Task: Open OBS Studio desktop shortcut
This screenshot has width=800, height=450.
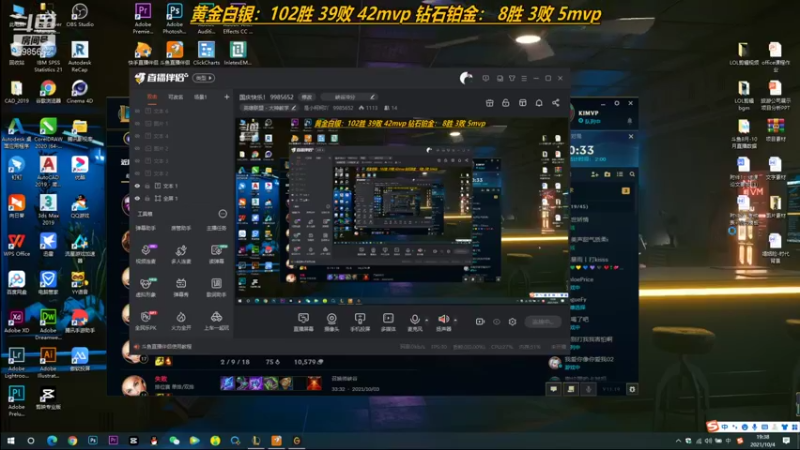Action: [79, 15]
